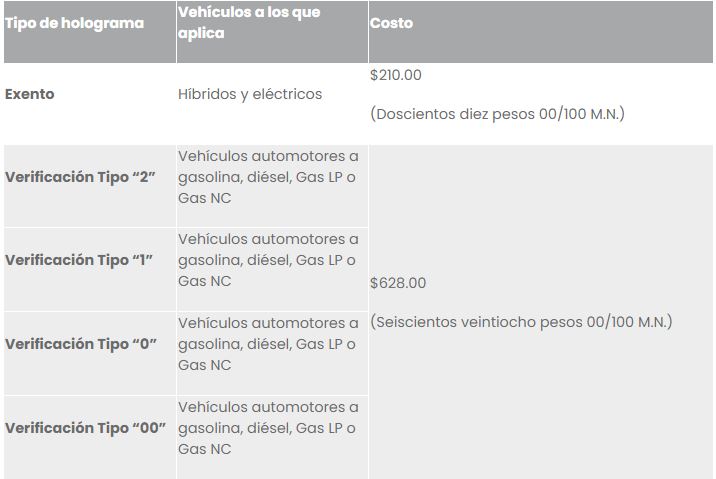Click the "$628.00" cost amount

tap(398, 283)
